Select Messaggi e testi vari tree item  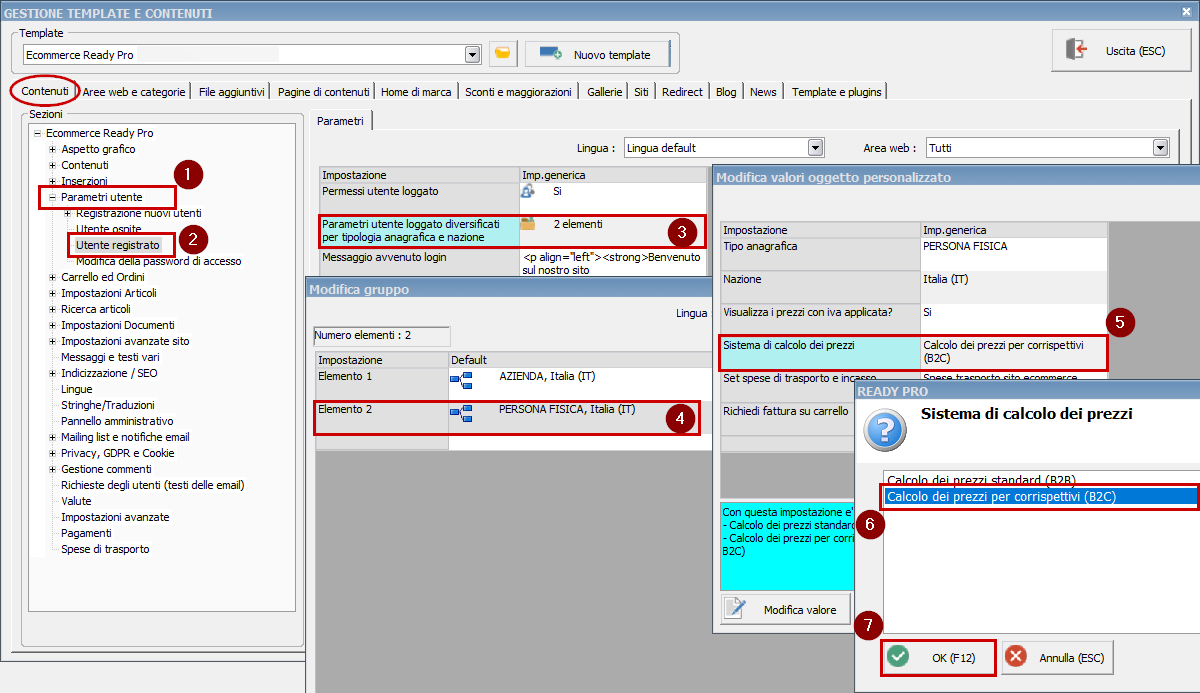click(110, 357)
